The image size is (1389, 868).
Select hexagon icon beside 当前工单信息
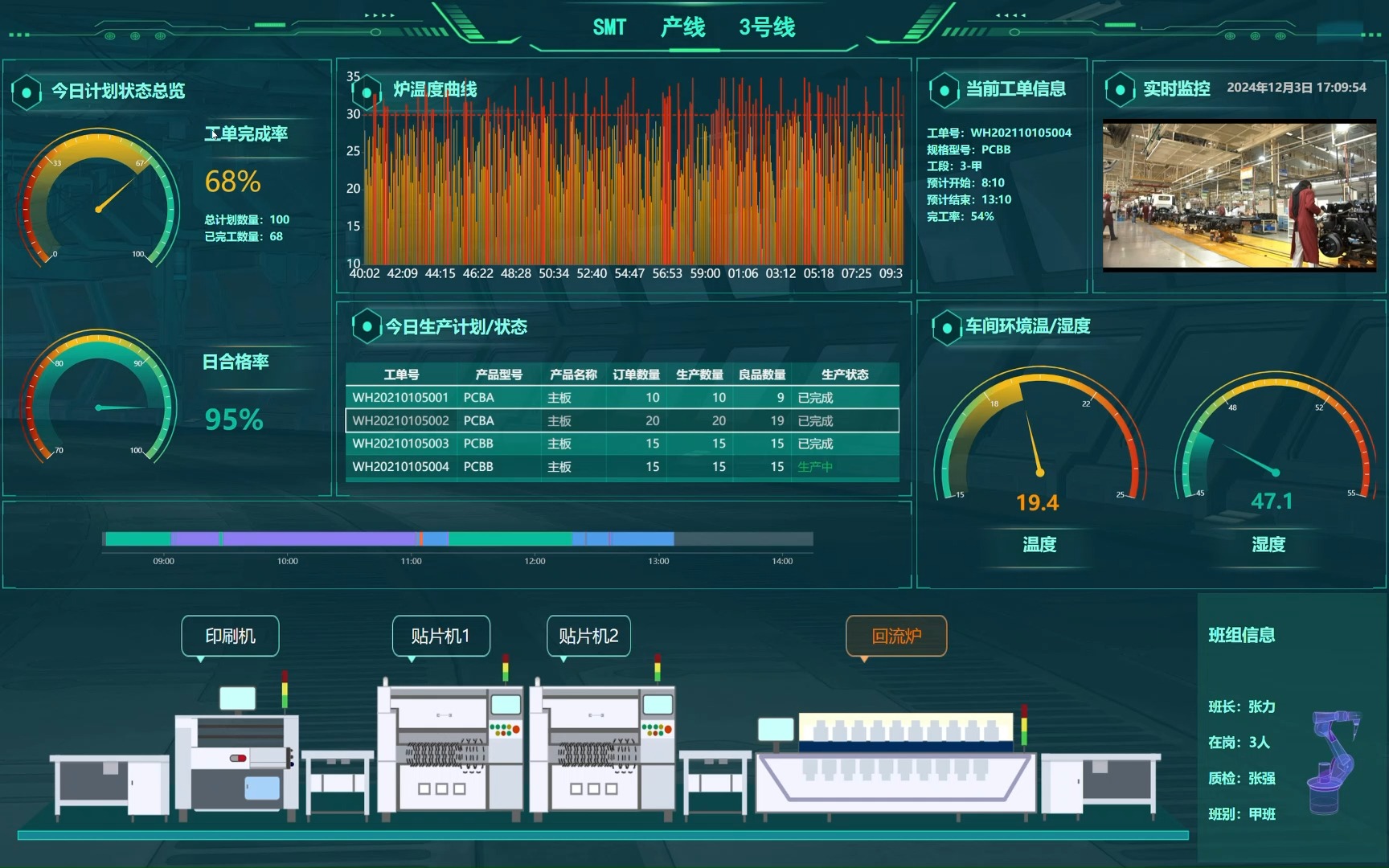point(944,90)
